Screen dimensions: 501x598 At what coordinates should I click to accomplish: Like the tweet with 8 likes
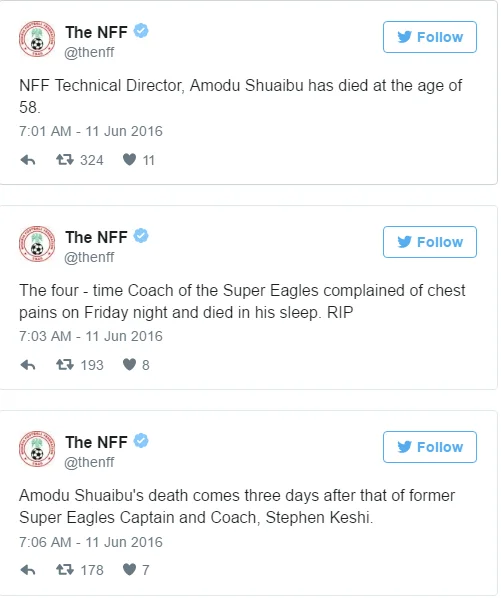130,365
